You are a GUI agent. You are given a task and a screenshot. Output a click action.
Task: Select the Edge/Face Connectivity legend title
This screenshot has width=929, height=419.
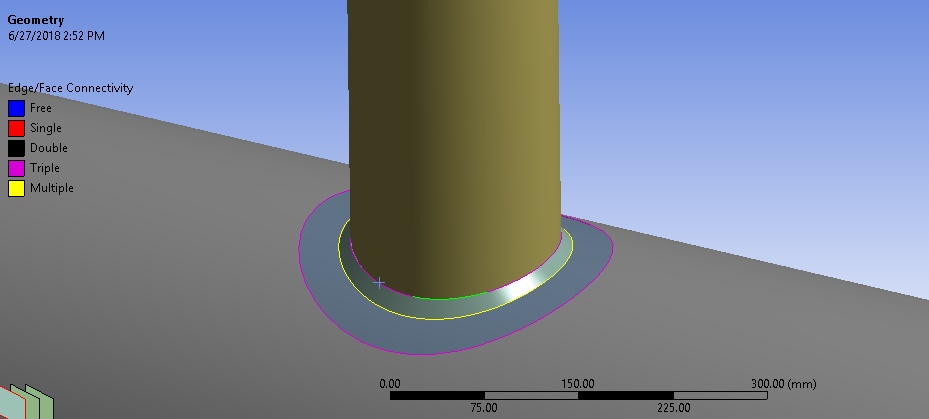(x=71, y=88)
